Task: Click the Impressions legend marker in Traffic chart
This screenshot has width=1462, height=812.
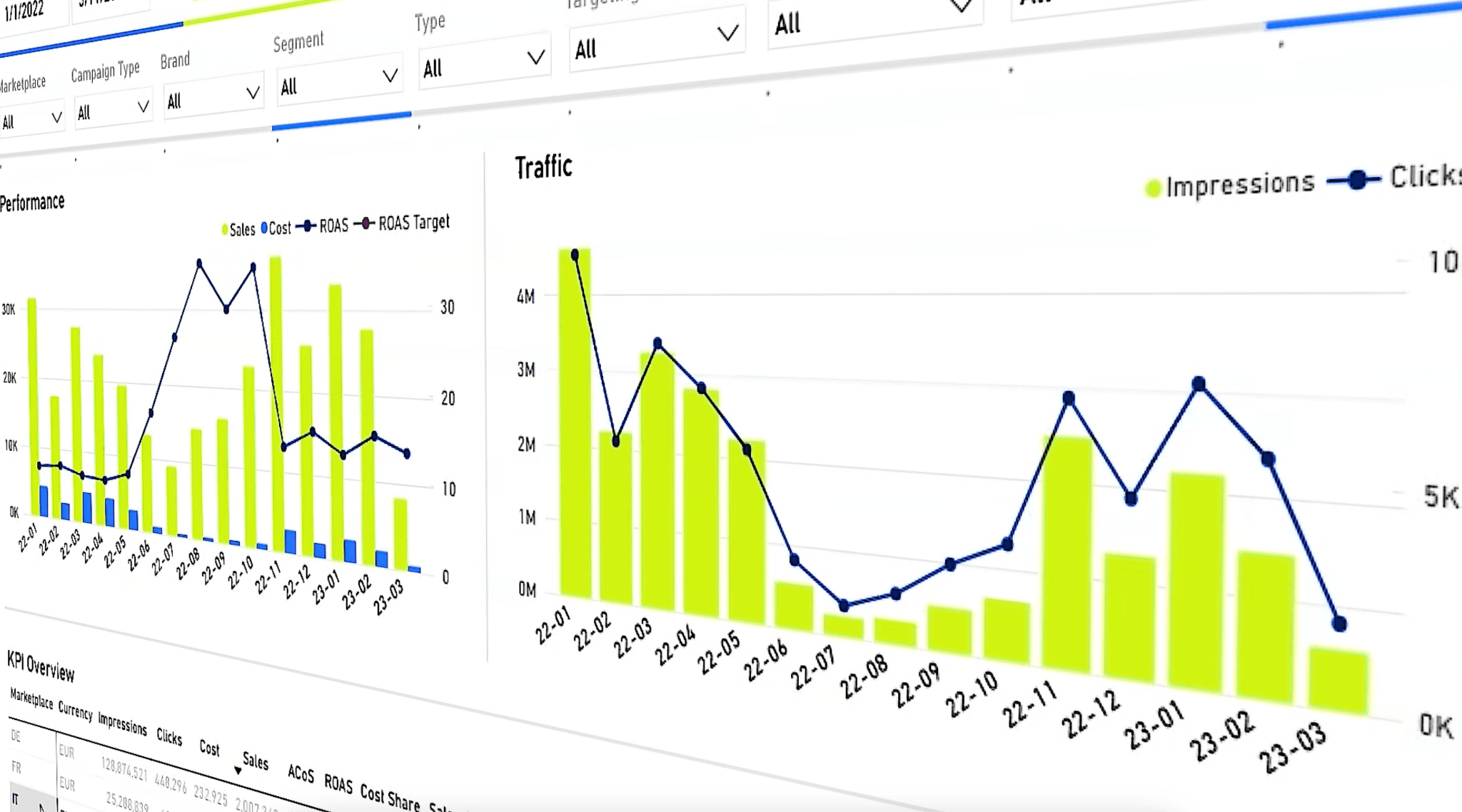Action: (x=1152, y=189)
